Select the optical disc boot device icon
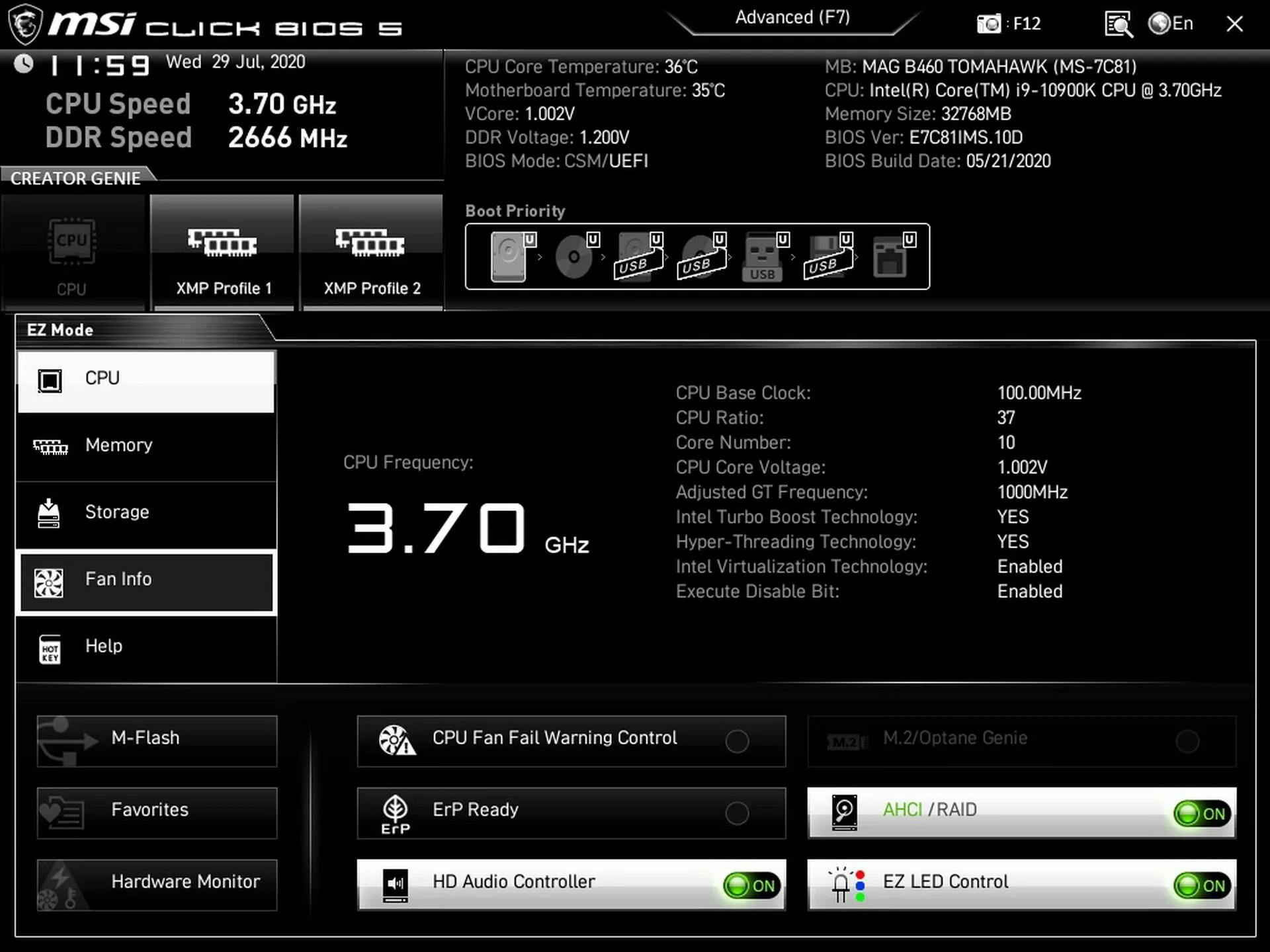The height and width of the screenshot is (952, 1270). (574, 257)
